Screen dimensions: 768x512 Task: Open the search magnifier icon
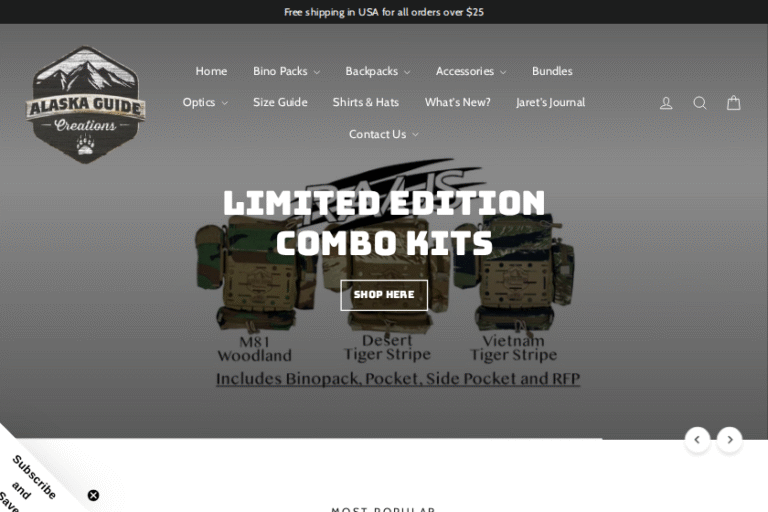click(x=700, y=103)
